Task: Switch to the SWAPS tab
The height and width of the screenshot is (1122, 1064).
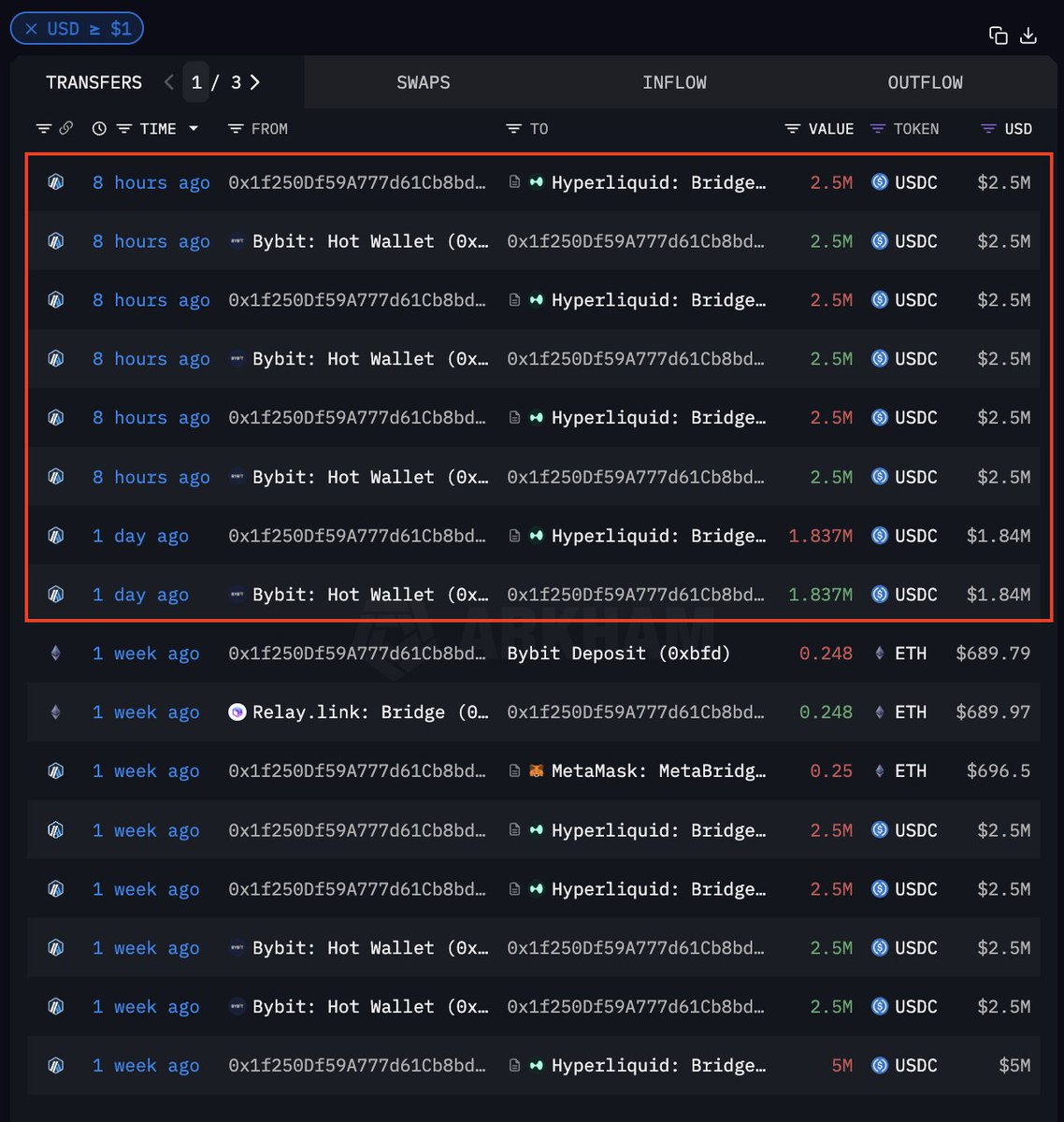Action: (x=424, y=82)
